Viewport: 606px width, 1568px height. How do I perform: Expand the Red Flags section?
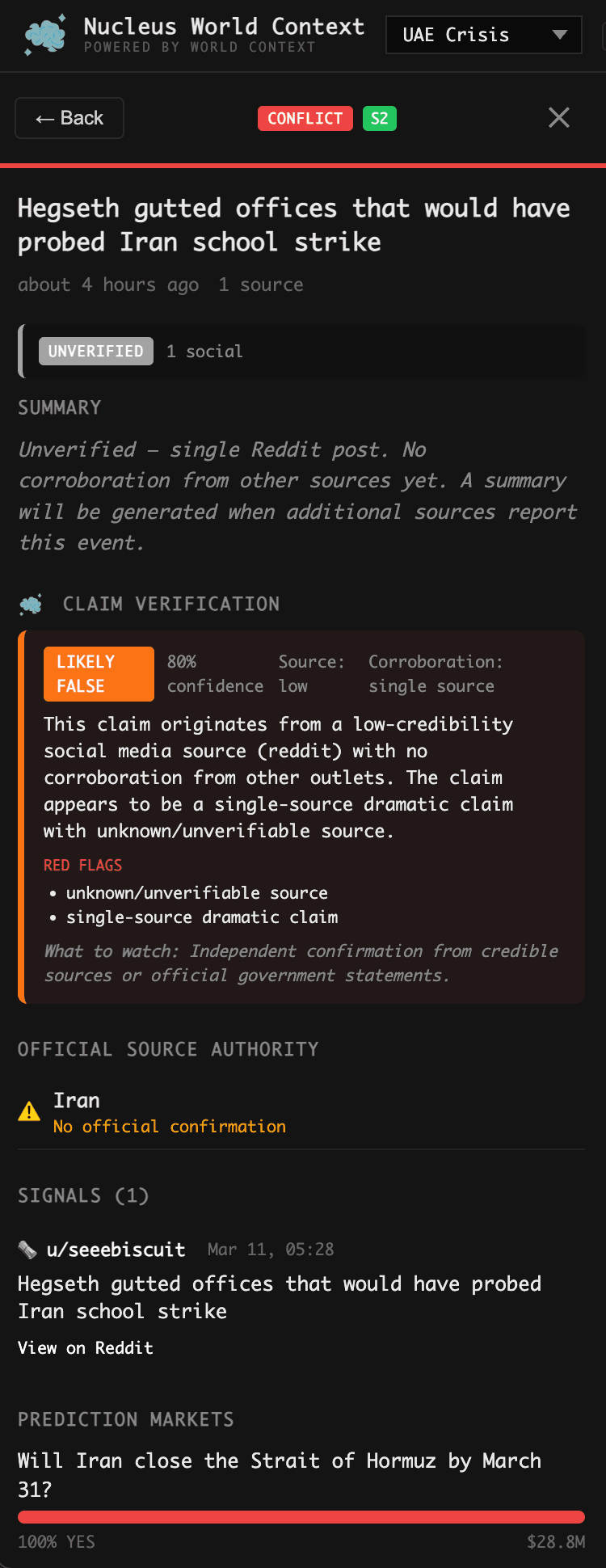[83, 865]
